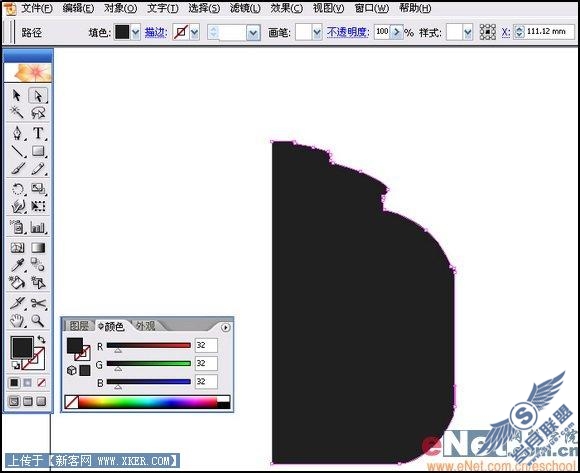The width and height of the screenshot is (580, 473).
Task: Switch to the 图层 panel tab
Action: [x=79, y=326]
